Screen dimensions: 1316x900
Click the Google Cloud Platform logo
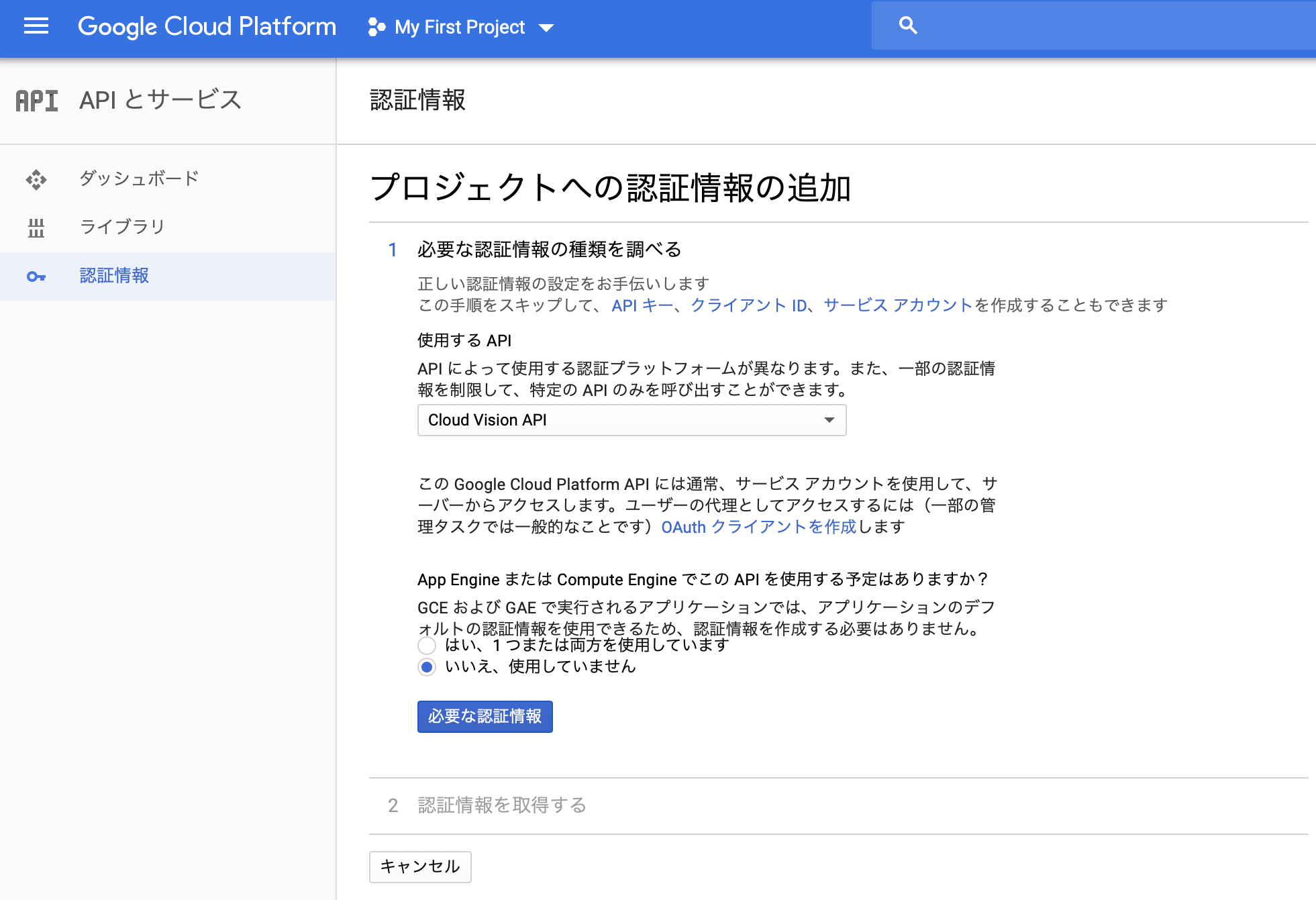207,27
